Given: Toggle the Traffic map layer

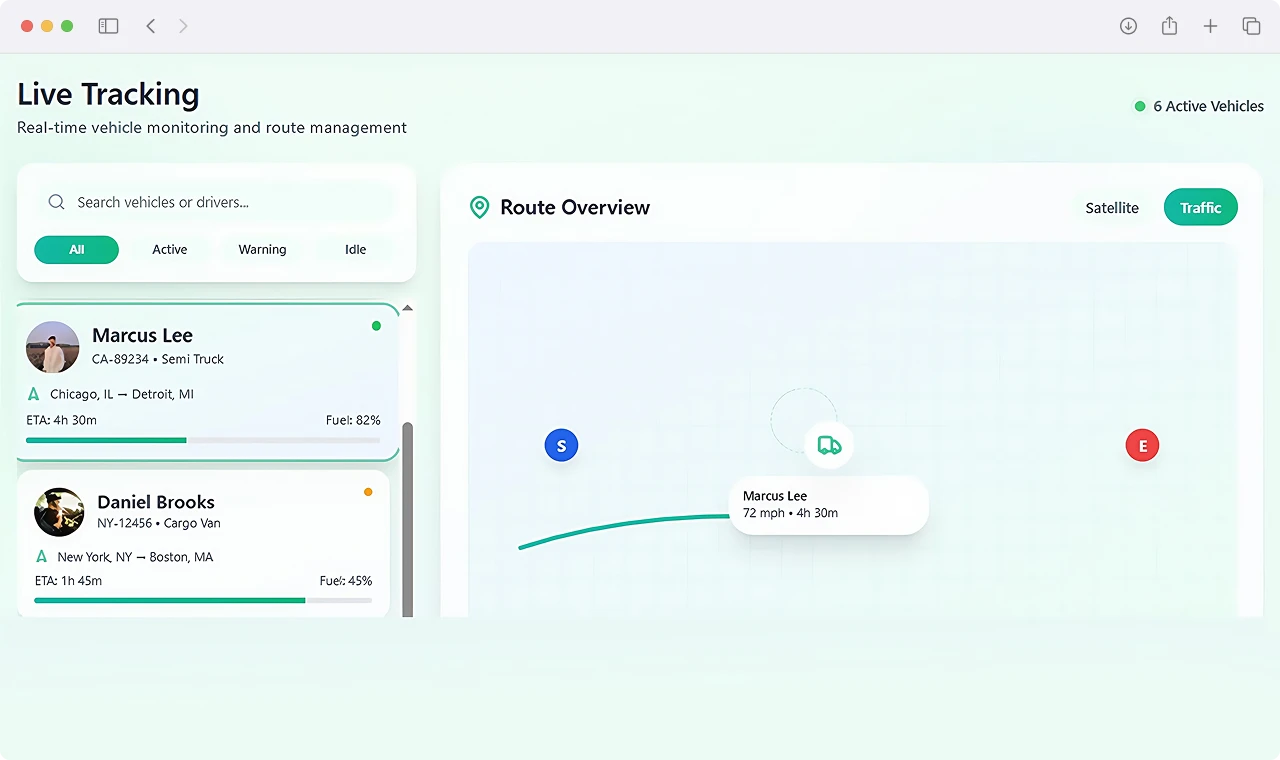Looking at the screenshot, I should [1200, 208].
